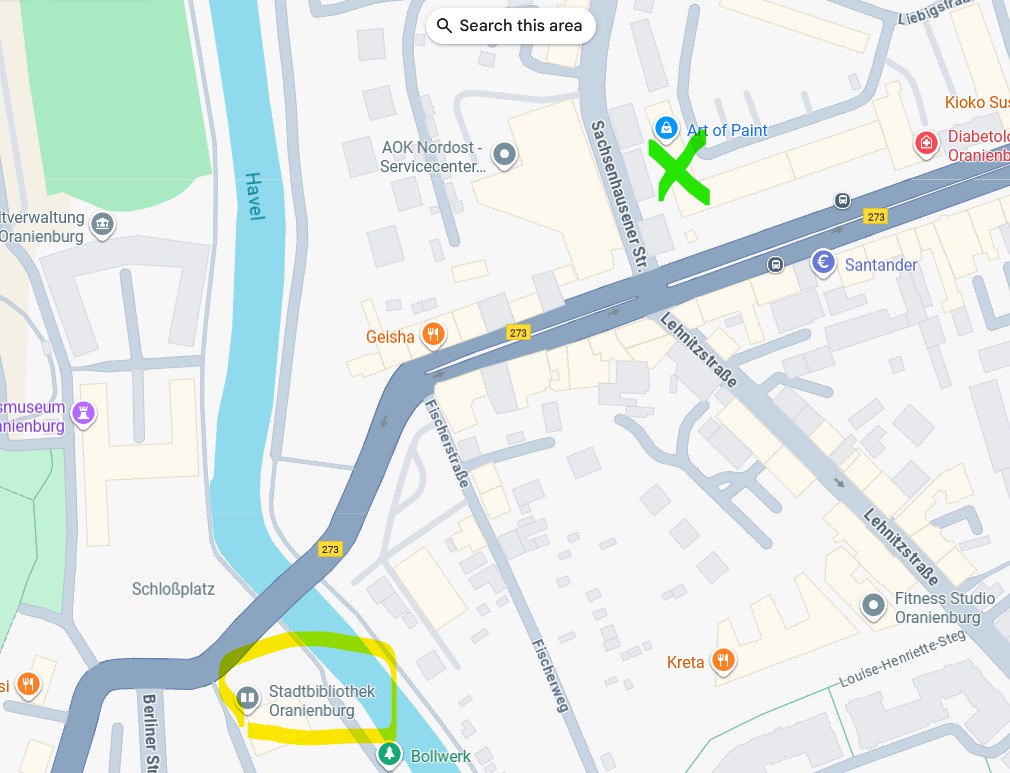Click the Stadtbibliothek Oranienburg library icon
This screenshot has height=773, width=1010.
(x=247, y=699)
